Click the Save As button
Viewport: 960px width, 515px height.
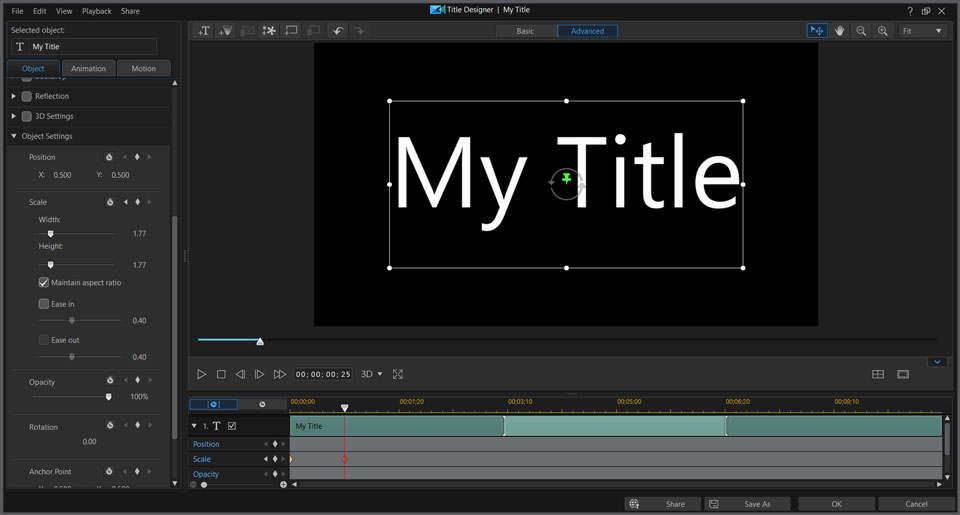coord(746,504)
